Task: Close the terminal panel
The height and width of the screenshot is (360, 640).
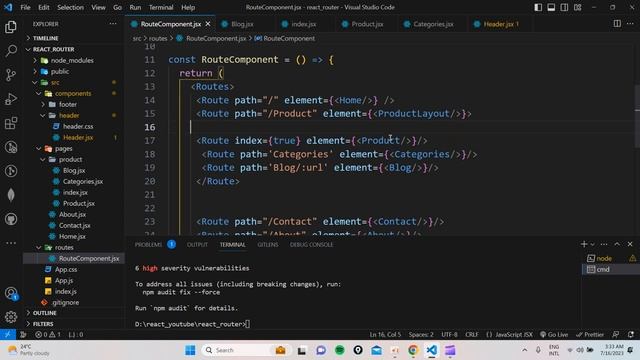Action: [630, 244]
